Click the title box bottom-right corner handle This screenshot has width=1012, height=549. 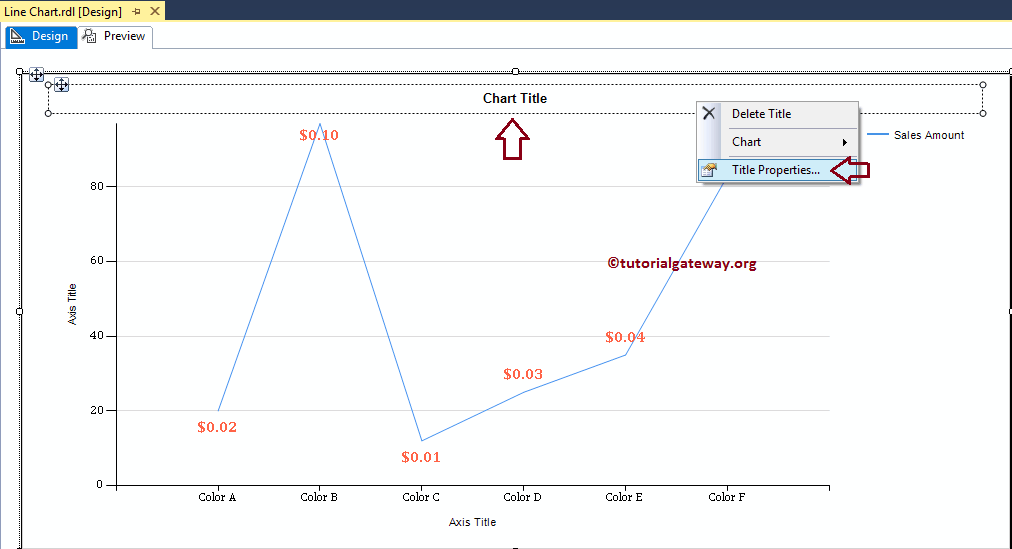coord(983,114)
